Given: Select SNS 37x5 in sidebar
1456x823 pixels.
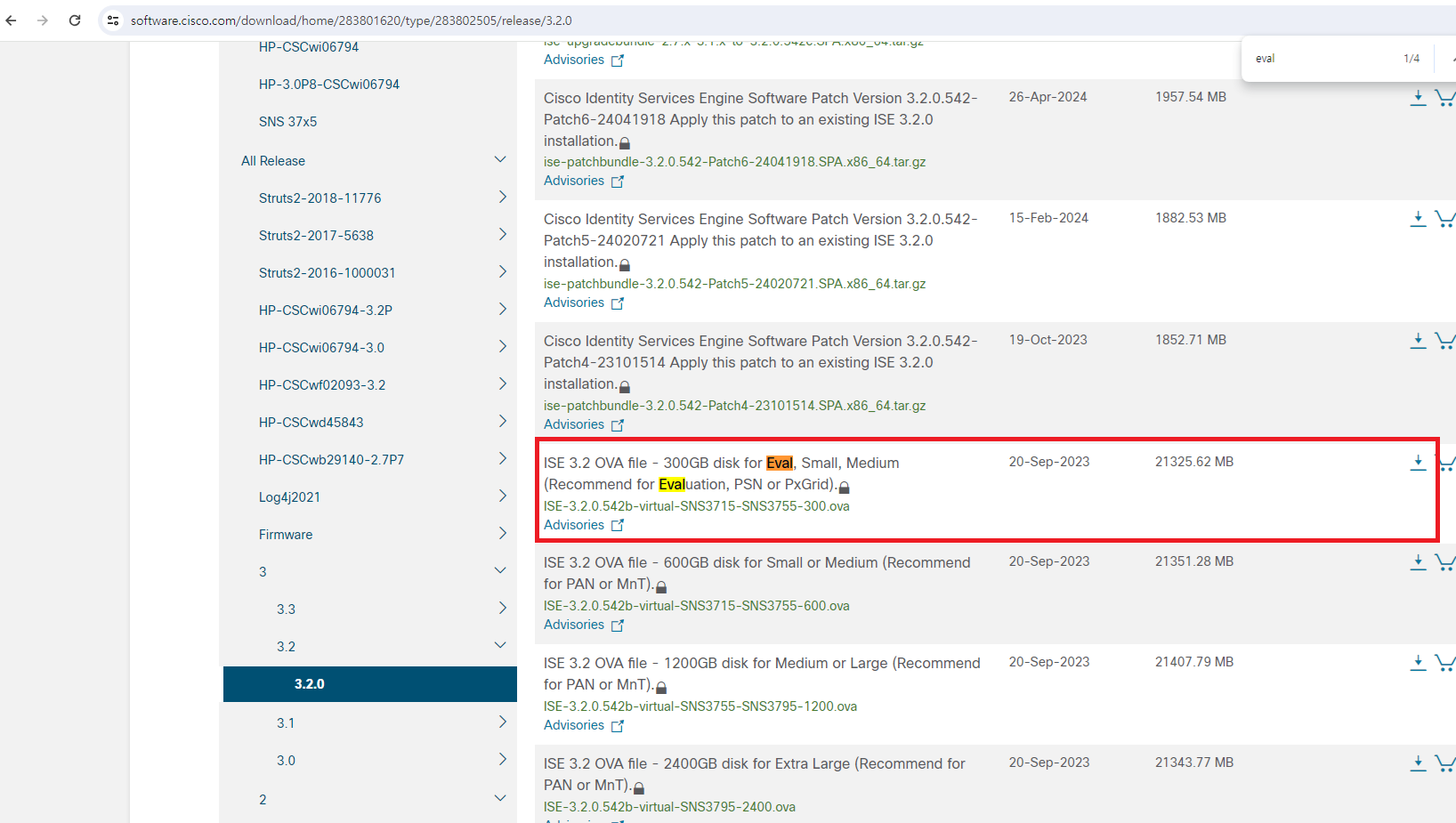Looking at the screenshot, I should [x=287, y=122].
